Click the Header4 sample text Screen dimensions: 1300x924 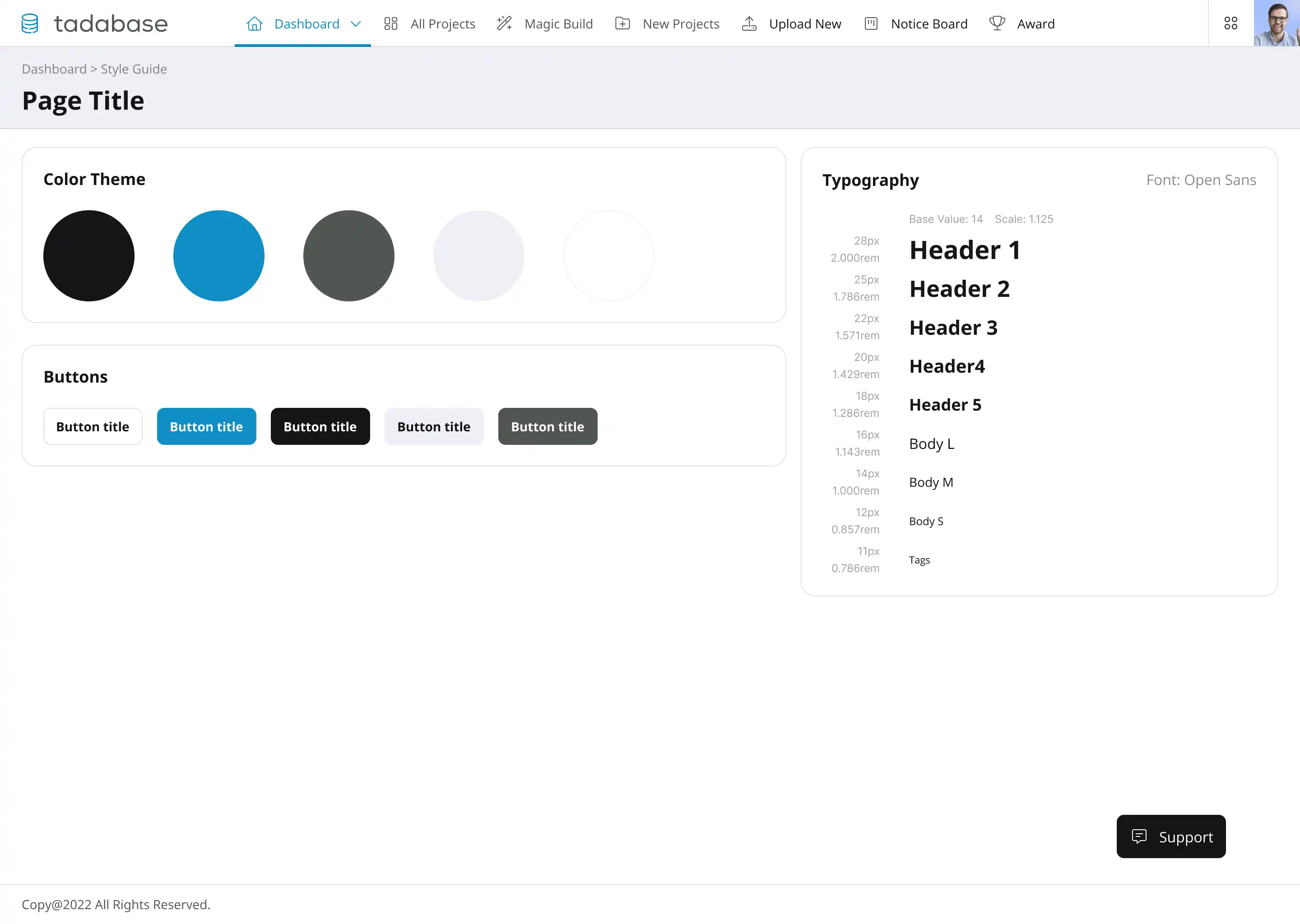point(947,366)
